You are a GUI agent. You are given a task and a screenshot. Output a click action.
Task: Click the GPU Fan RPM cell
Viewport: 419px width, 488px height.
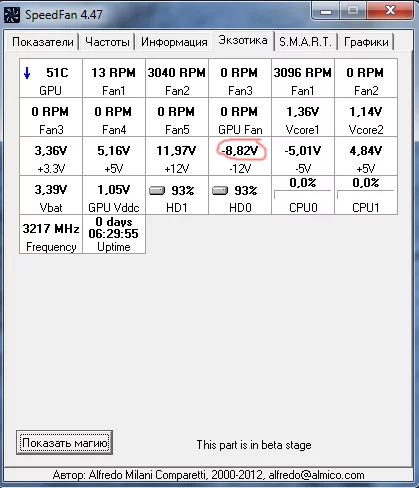[x=240, y=117]
